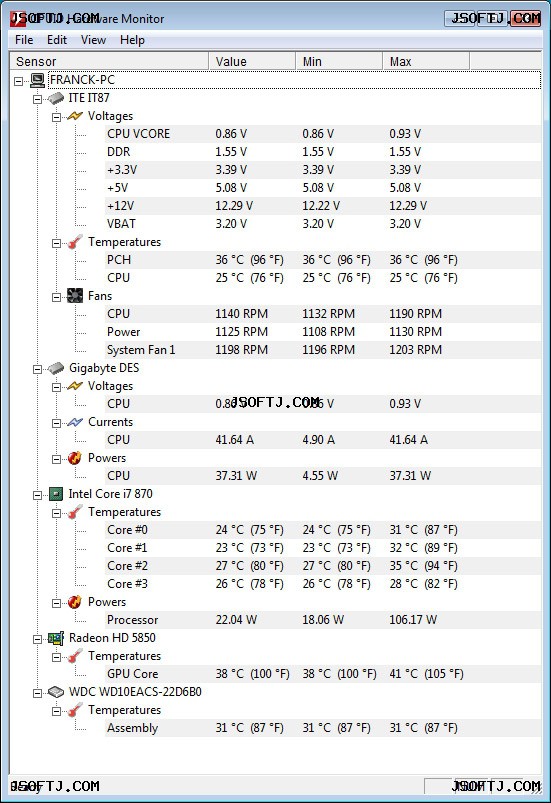Select the +5V row
551x803 pixels.
click(323, 187)
